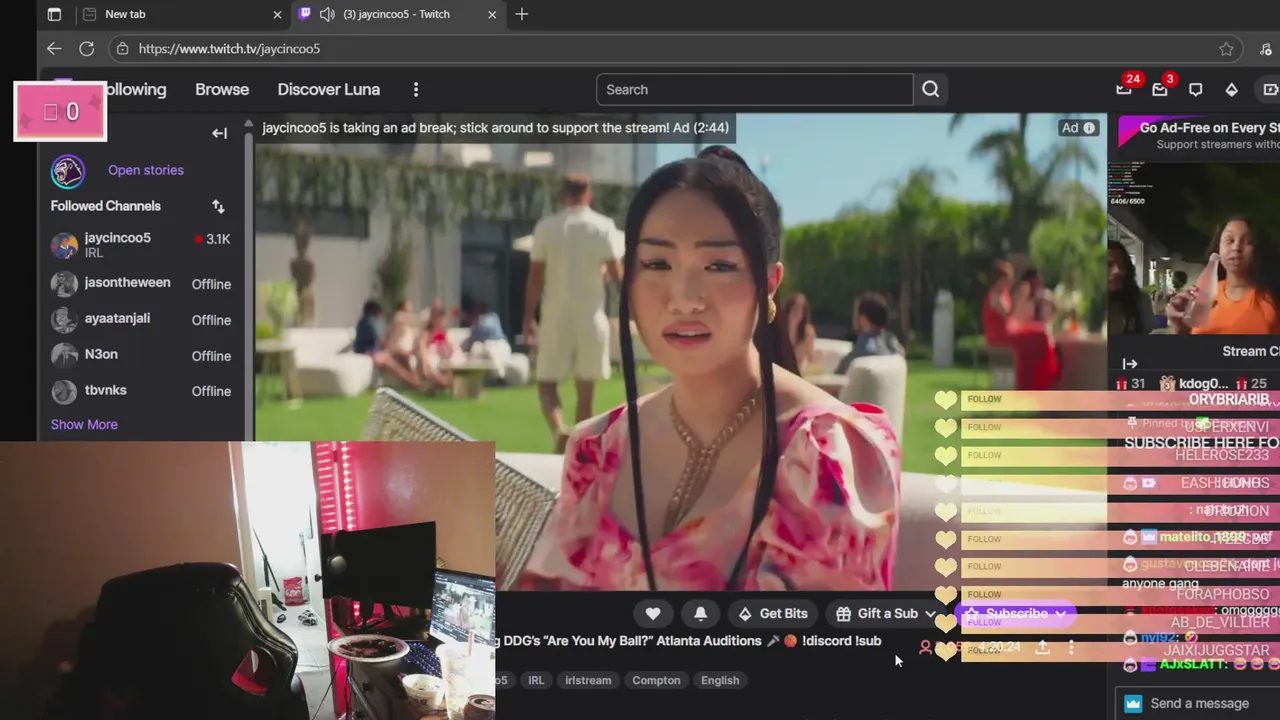
Task: Open the stories avatar icon
Action: point(68,171)
